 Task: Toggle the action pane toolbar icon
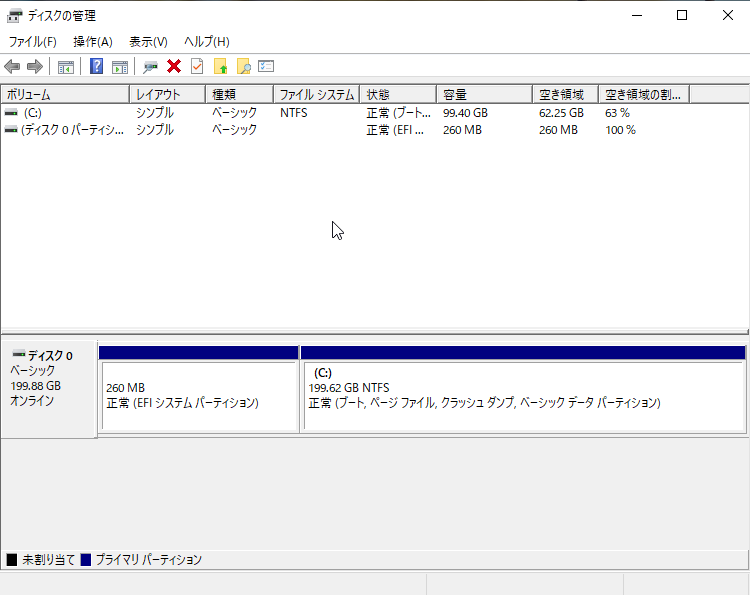[120, 66]
